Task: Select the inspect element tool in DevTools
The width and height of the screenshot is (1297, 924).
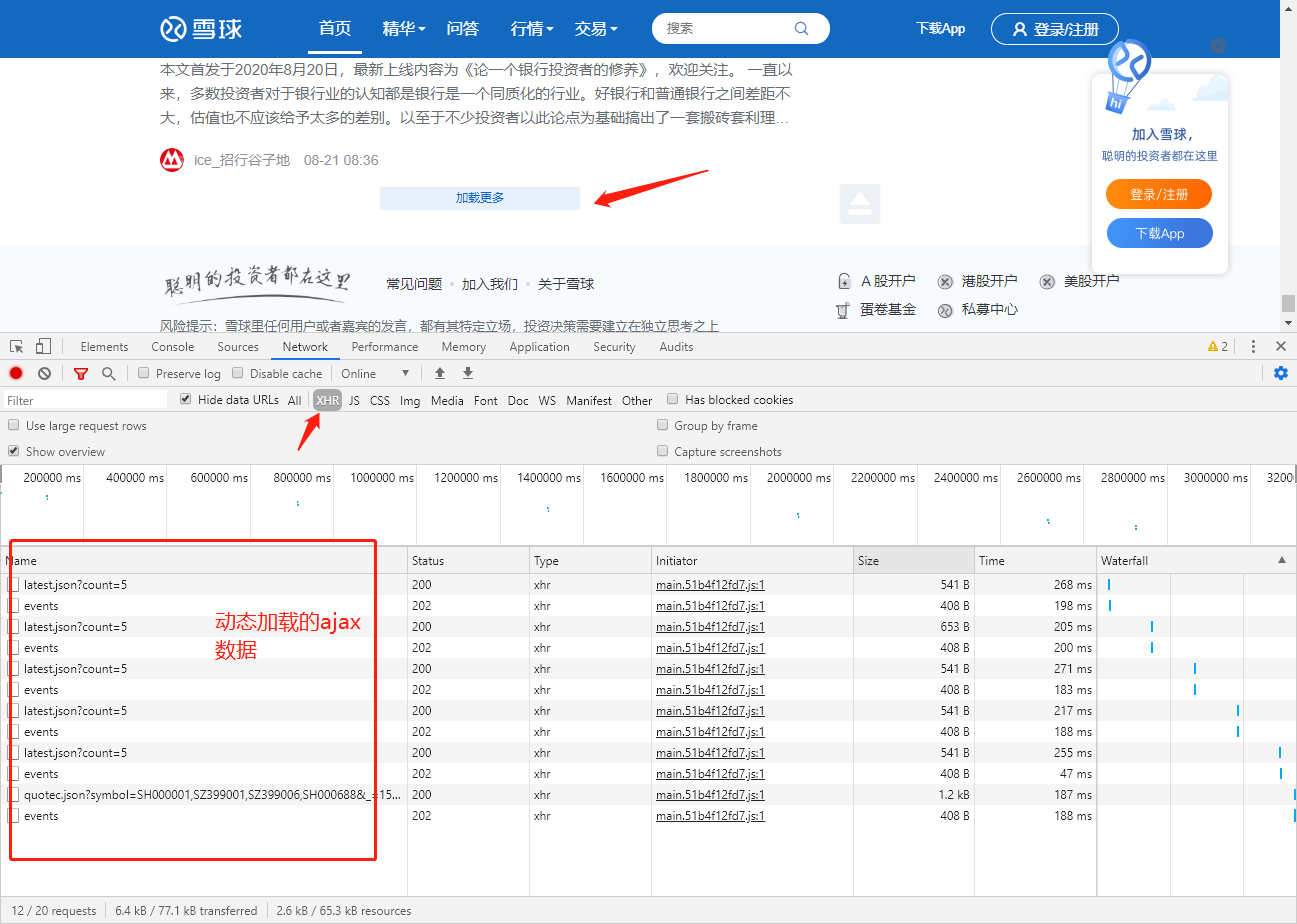Action: tap(16, 346)
